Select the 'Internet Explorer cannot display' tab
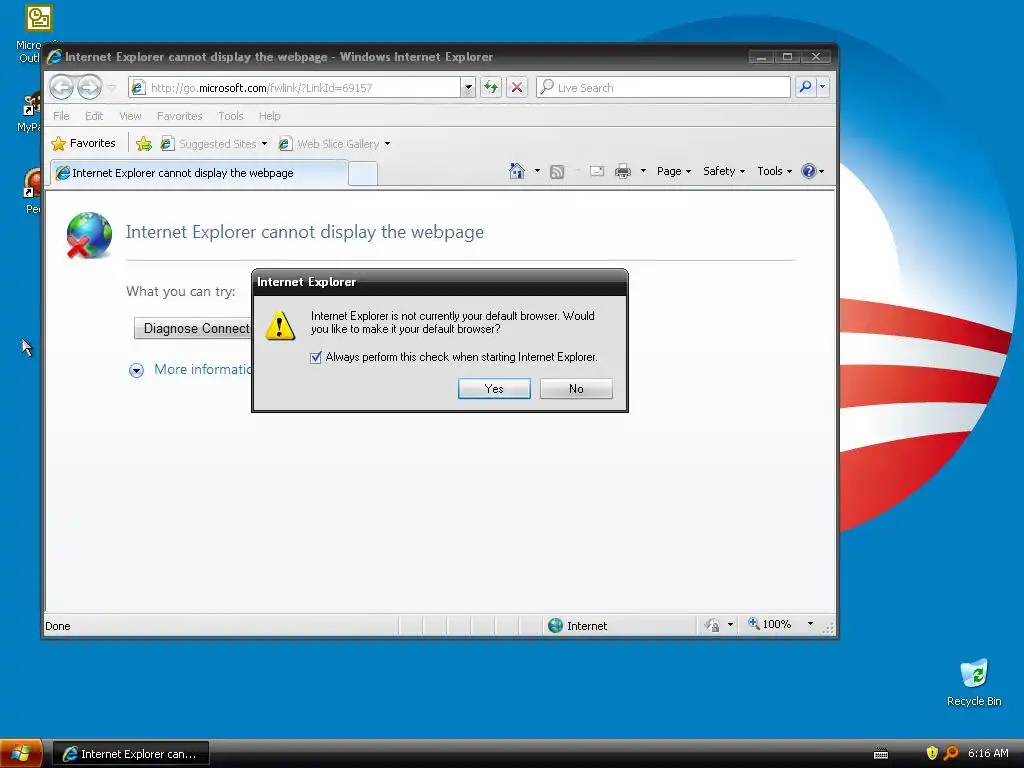 click(199, 173)
